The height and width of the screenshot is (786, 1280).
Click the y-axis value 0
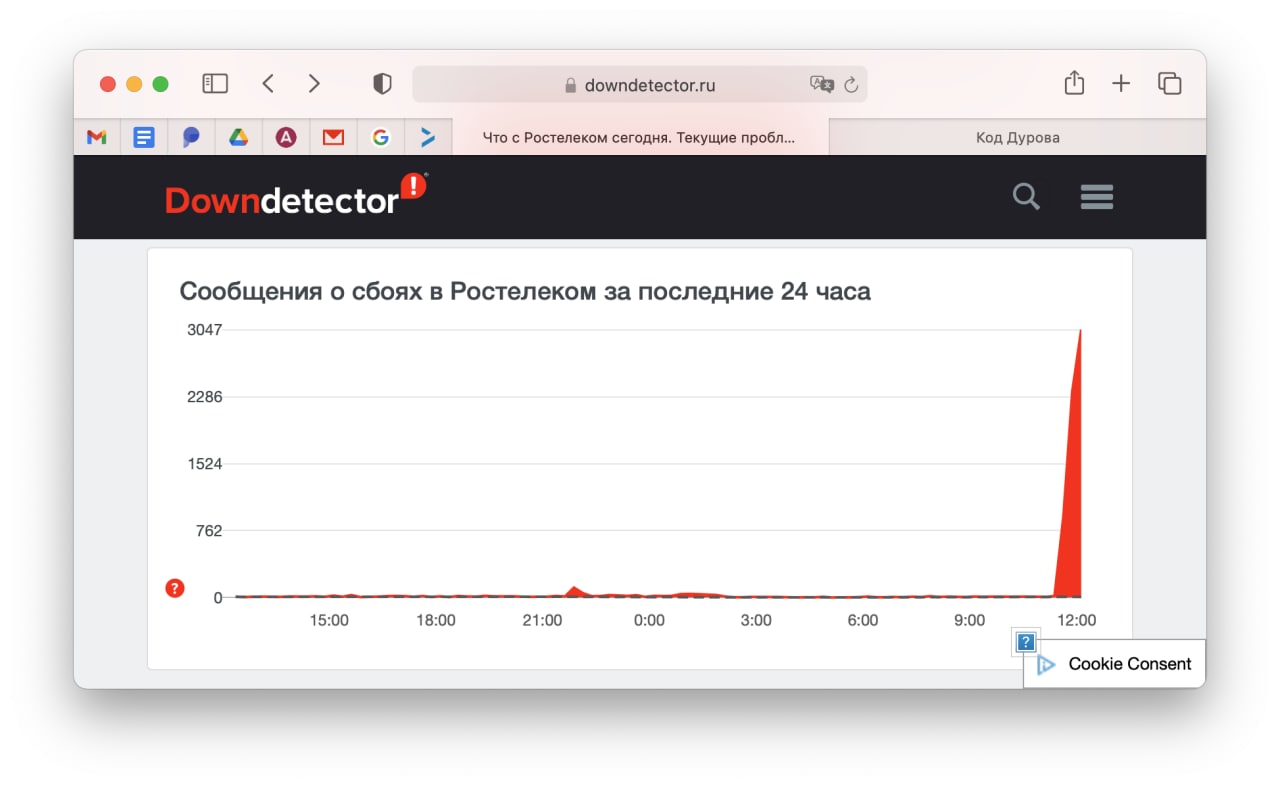coord(218,598)
